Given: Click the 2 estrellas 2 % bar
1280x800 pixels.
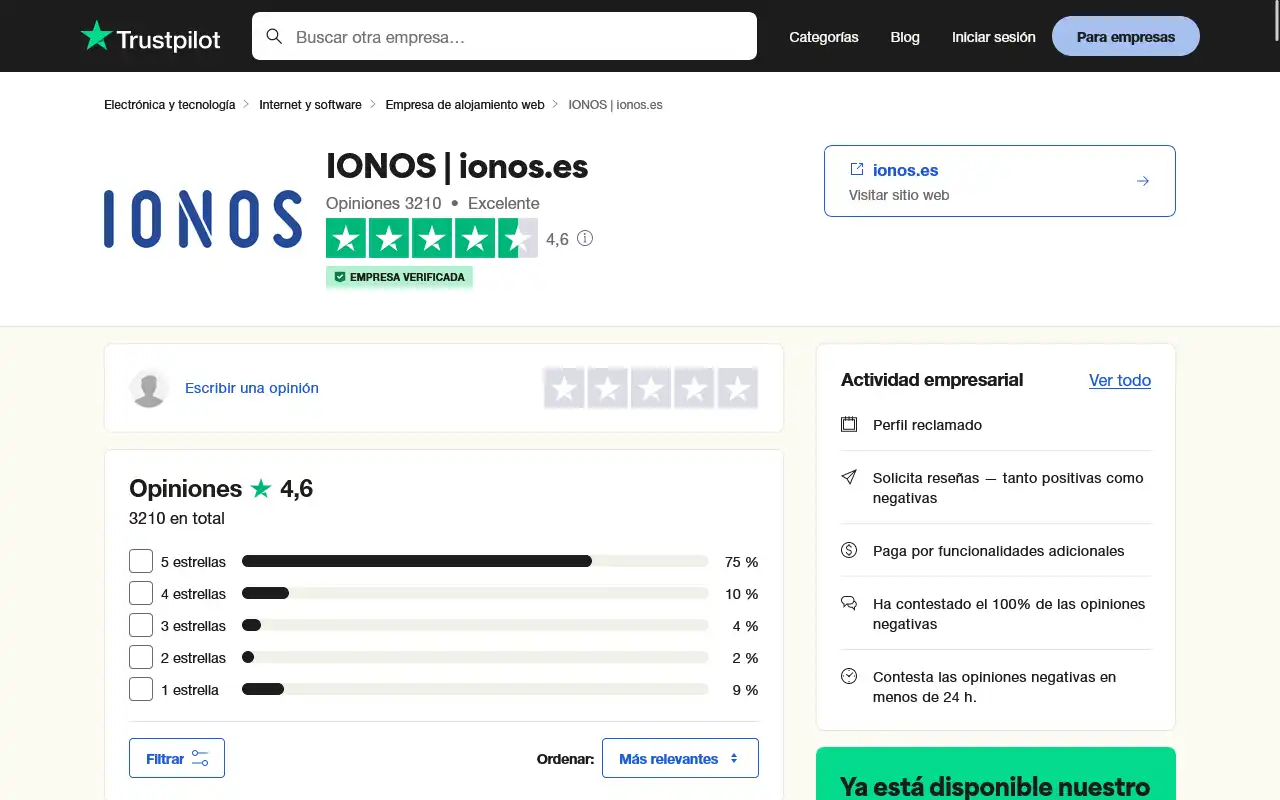Looking at the screenshot, I should coord(475,657).
